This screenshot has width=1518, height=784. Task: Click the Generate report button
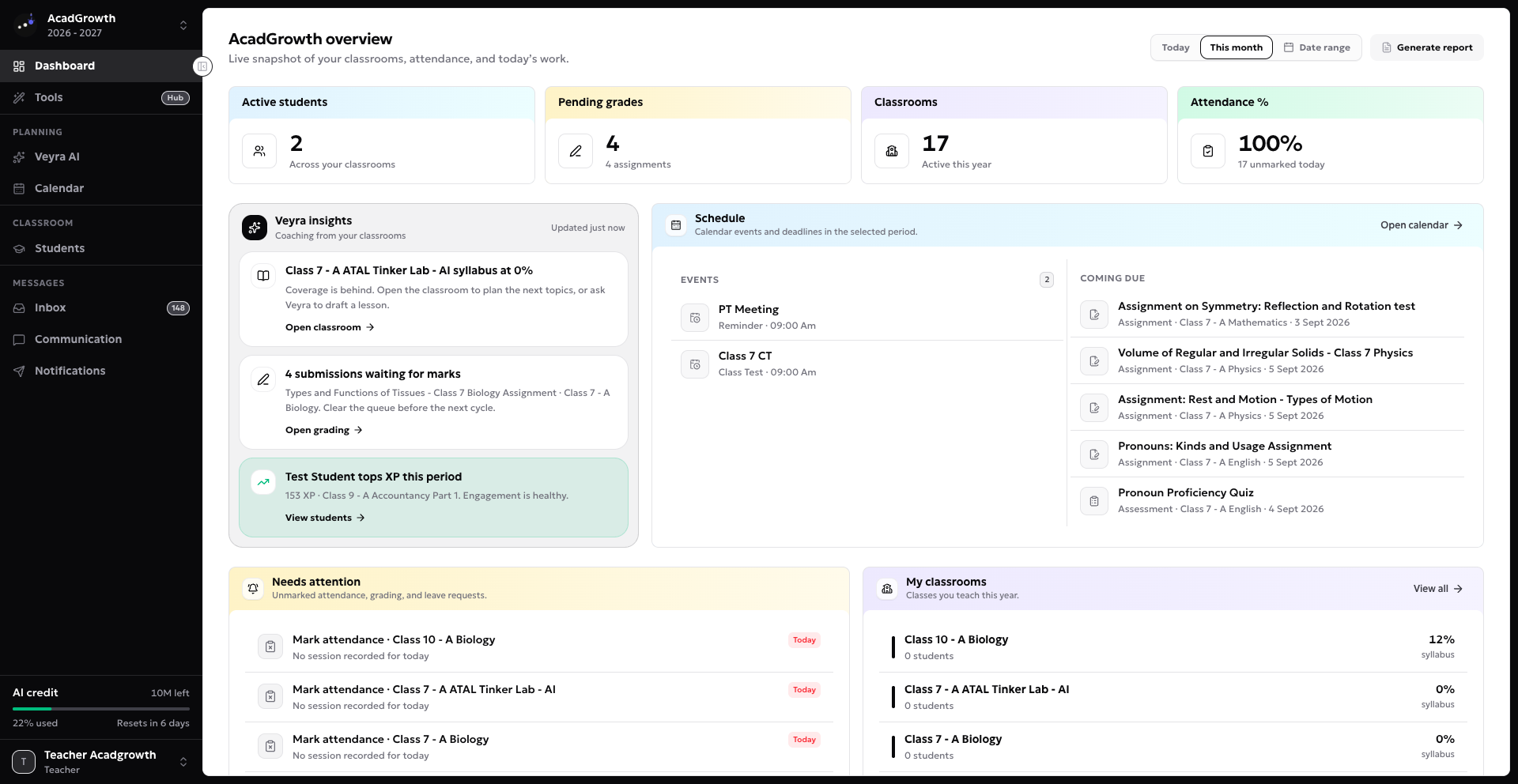1427,47
